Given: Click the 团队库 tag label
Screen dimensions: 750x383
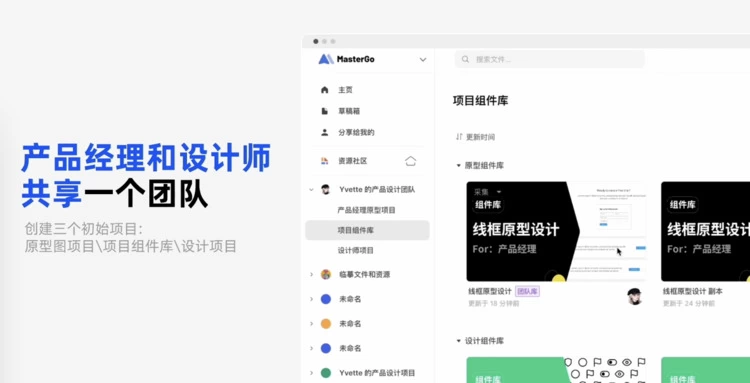Looking at the screenshot, I should [527, 291].
